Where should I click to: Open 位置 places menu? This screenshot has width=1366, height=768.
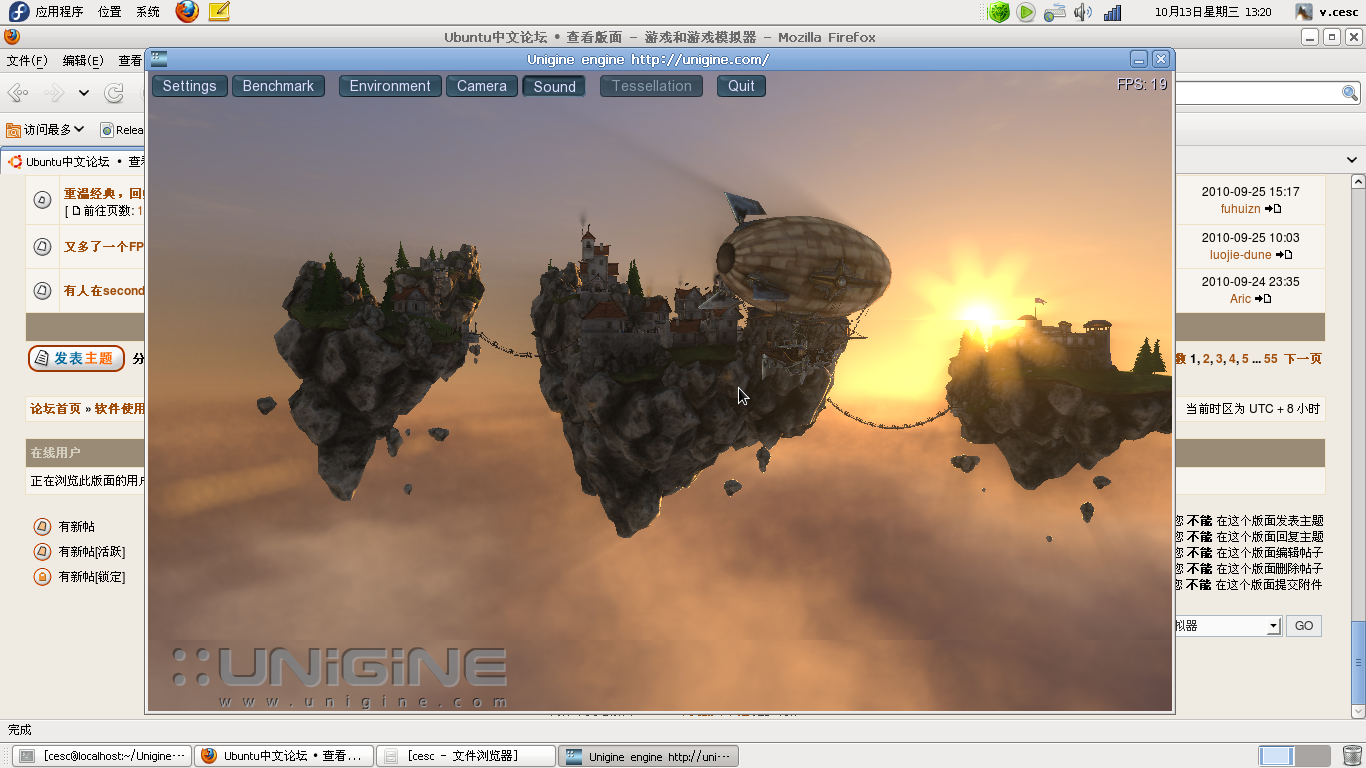click(110, 12)
